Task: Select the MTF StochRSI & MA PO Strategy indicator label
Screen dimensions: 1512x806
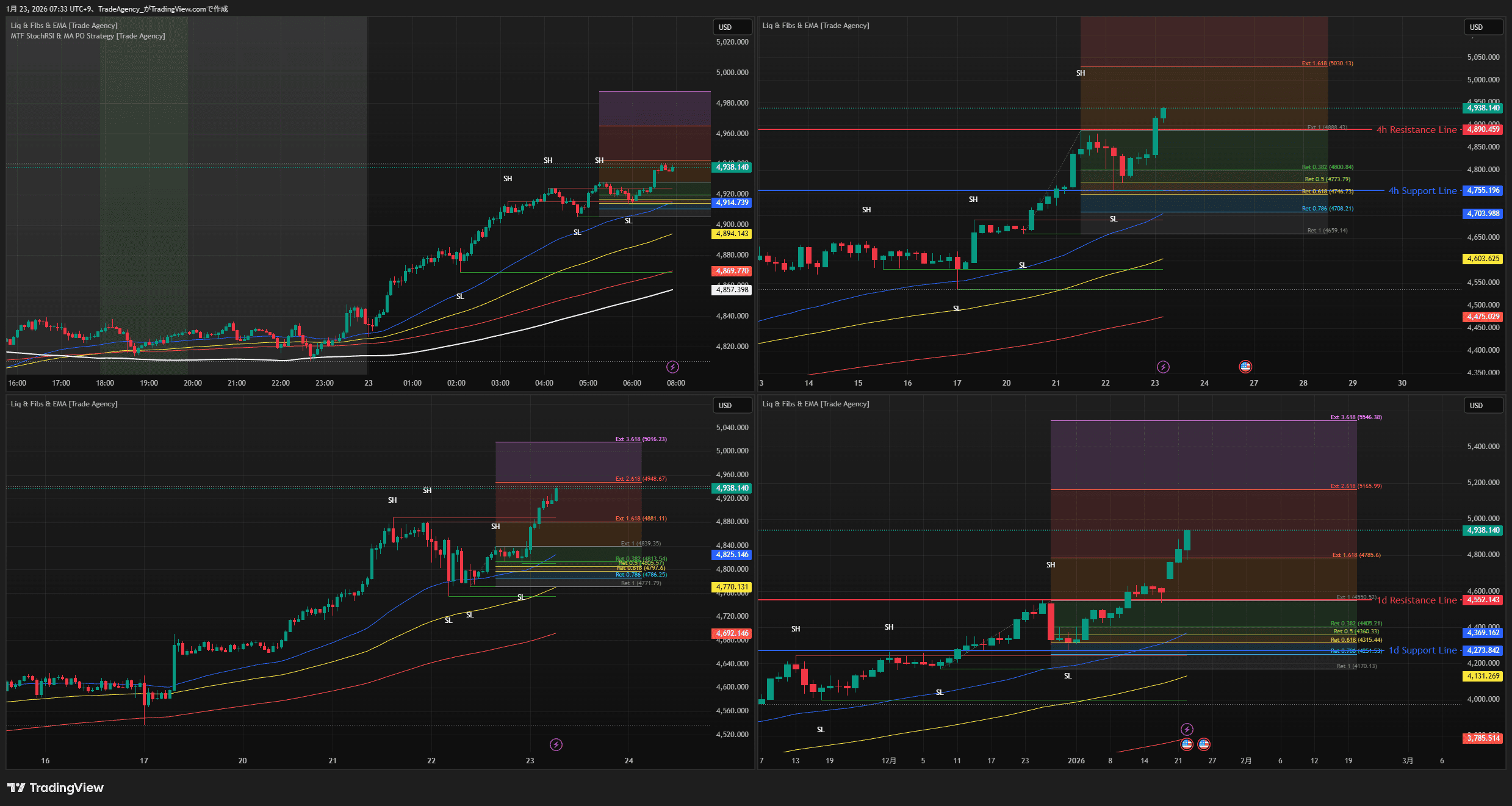Action: pos(87,36)
